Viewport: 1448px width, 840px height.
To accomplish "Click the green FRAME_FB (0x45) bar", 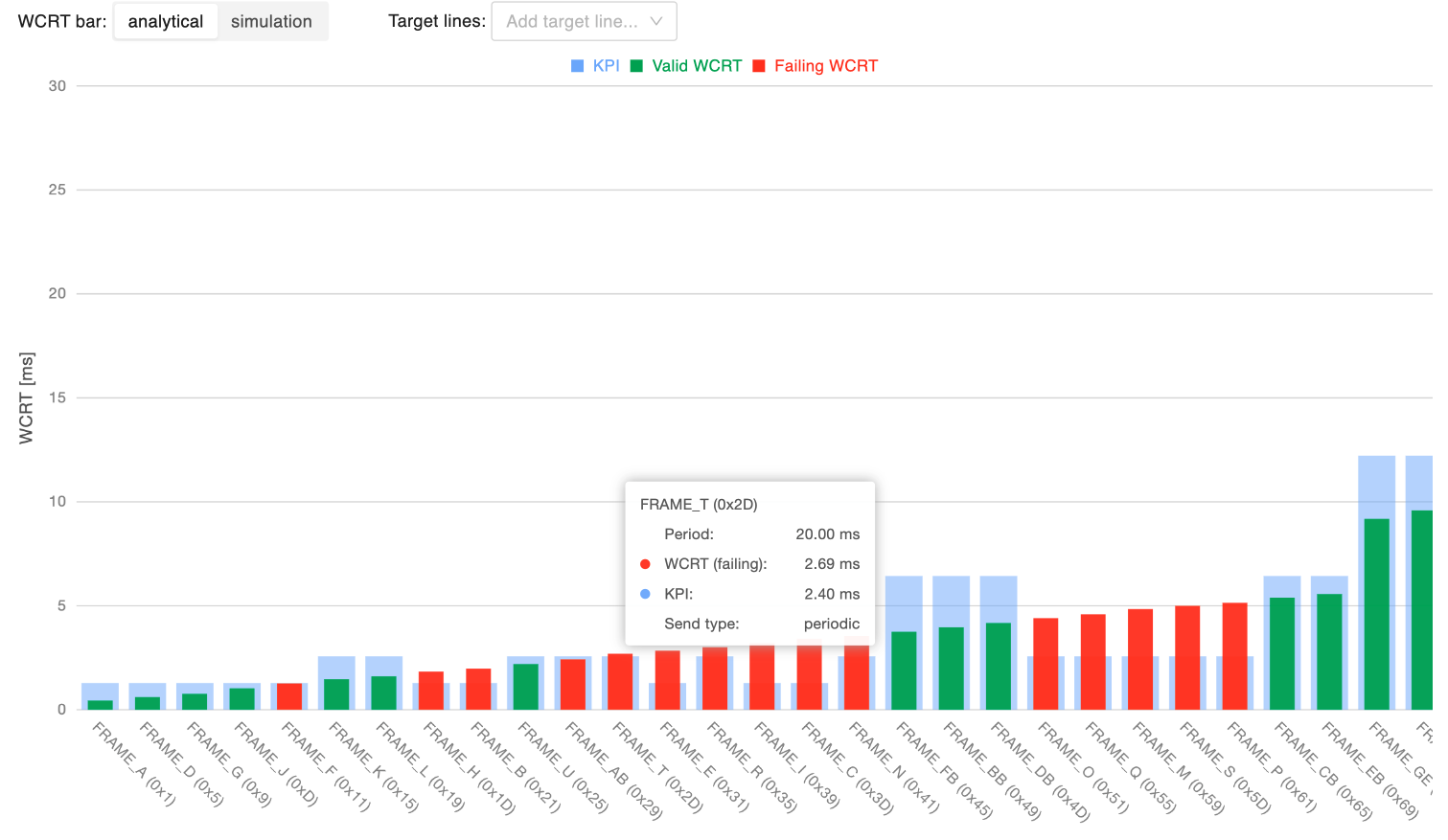I will (904, 670).
